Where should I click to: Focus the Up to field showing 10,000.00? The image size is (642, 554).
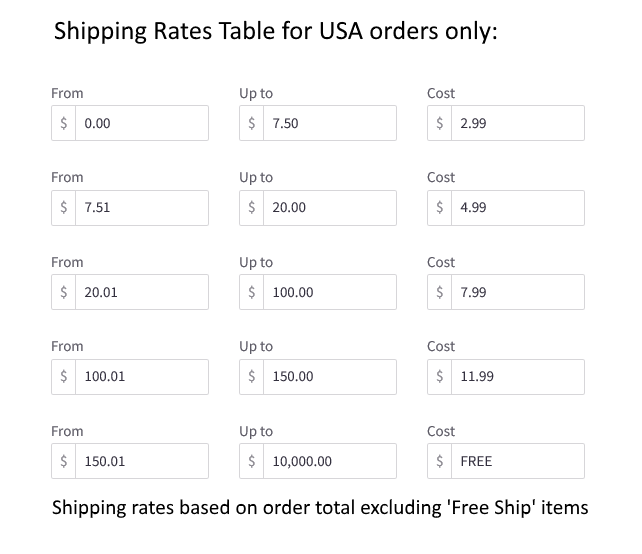pos(330,462)
